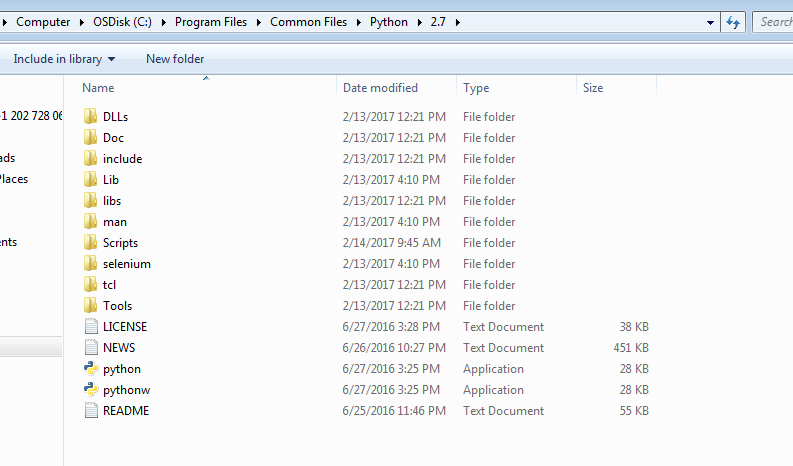Go to Computer in the breadcrumb
This screenshot has height=466, width=793.
click(43, 22)
